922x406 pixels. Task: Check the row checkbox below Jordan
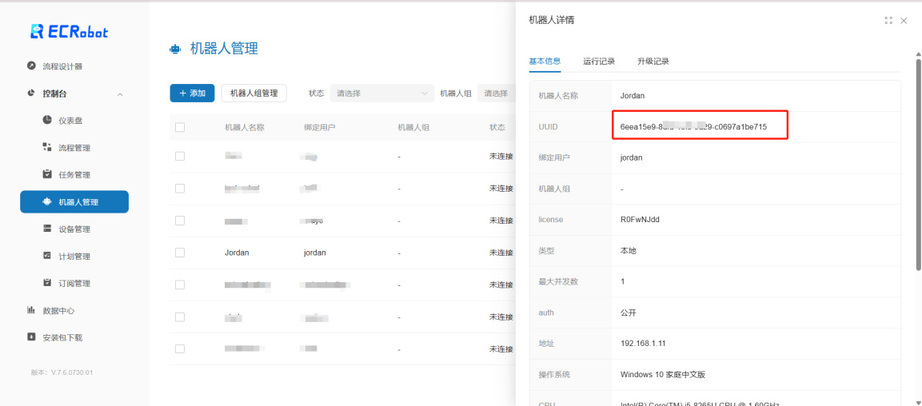pyautogui.click(x=180, y=285)
